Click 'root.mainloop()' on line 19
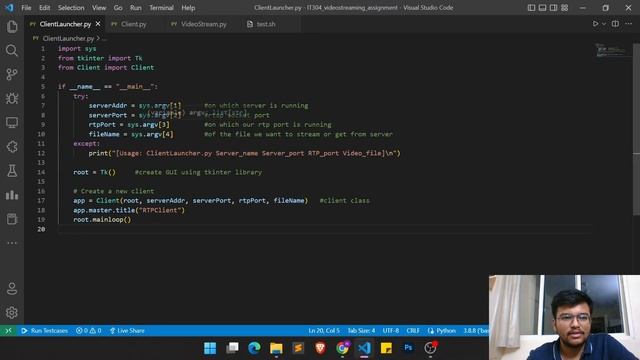This screenshot has width=640, height=360. pos(102,220)
